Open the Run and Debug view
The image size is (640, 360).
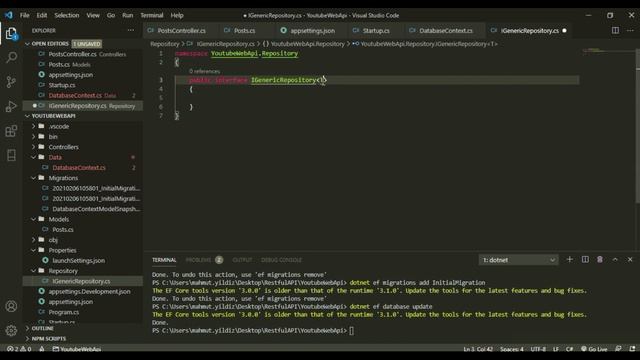point(11,106)
